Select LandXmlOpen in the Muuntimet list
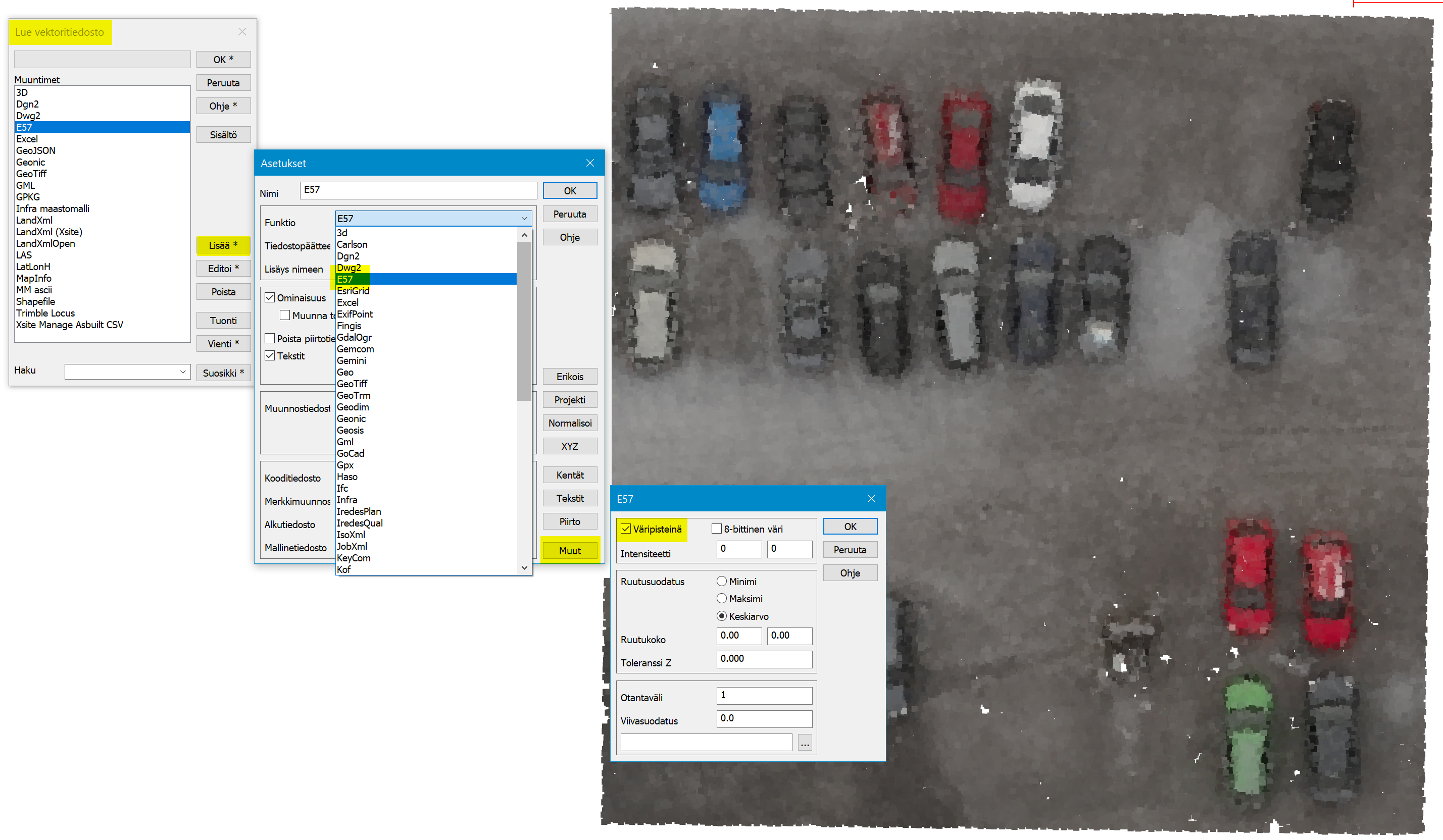This screenshot has height=840, width=1443. [x=46, y=244]
